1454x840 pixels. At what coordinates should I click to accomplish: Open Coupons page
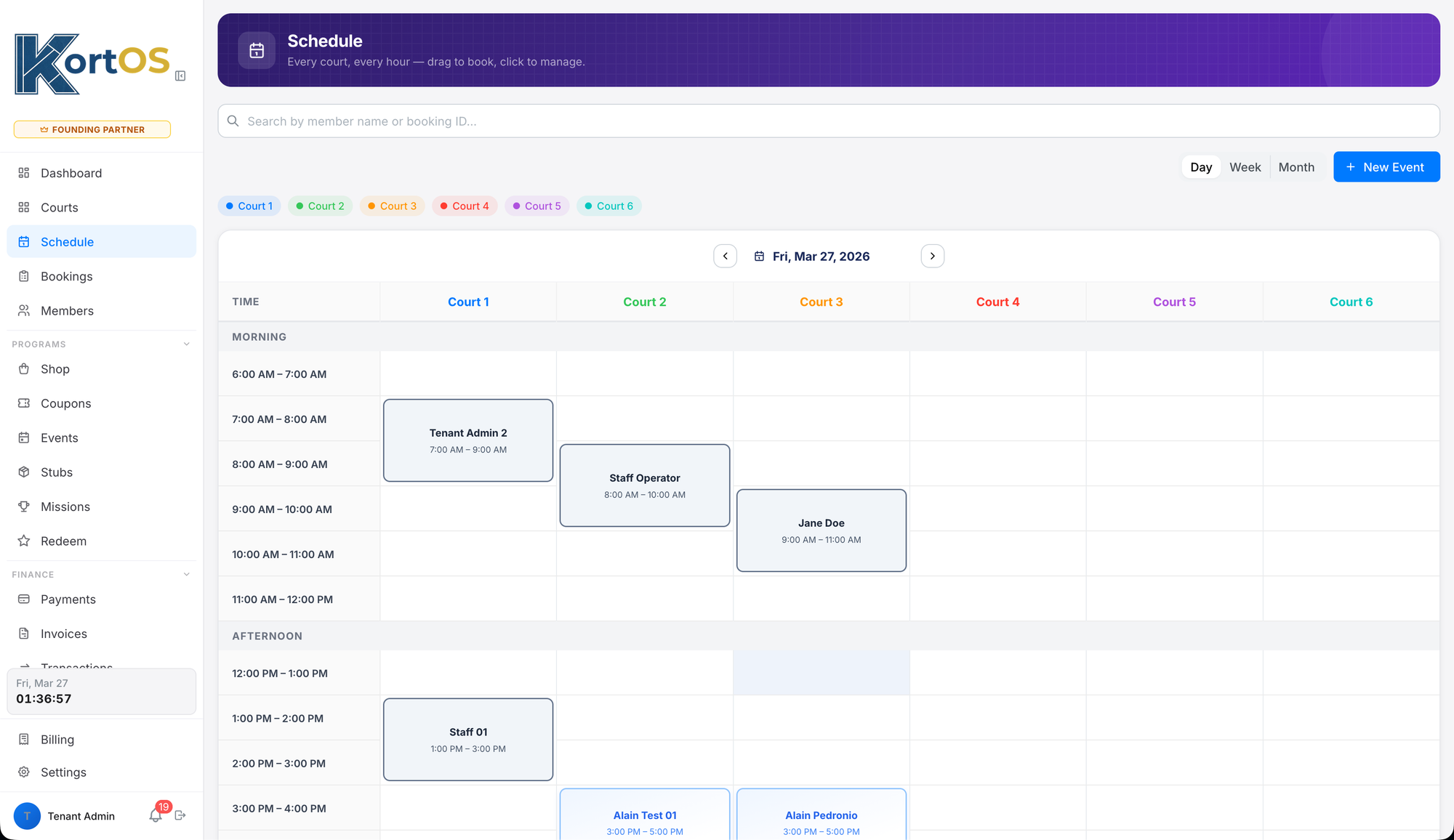101,403
